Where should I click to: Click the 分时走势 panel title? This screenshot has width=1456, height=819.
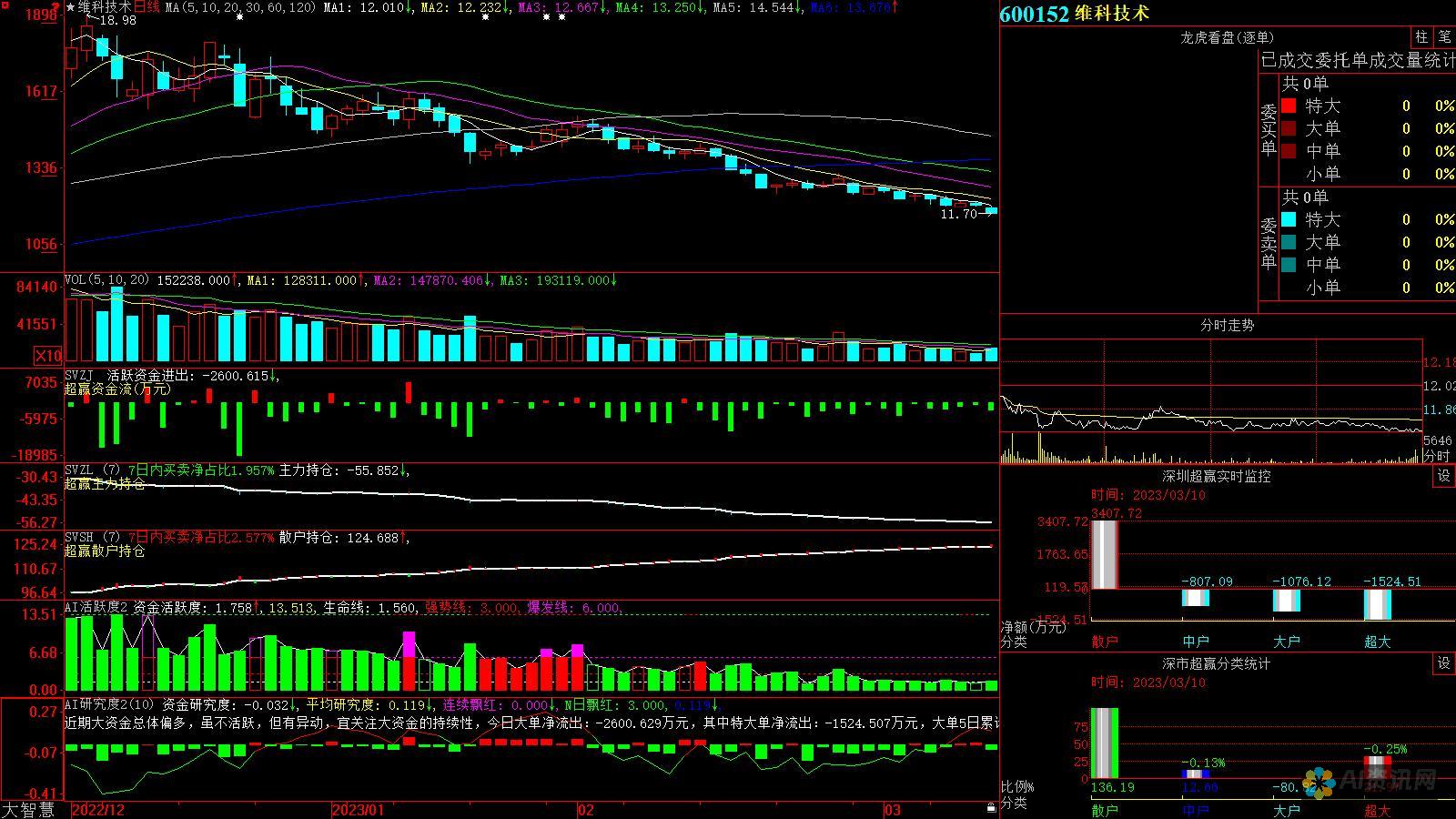[1228, 325]
